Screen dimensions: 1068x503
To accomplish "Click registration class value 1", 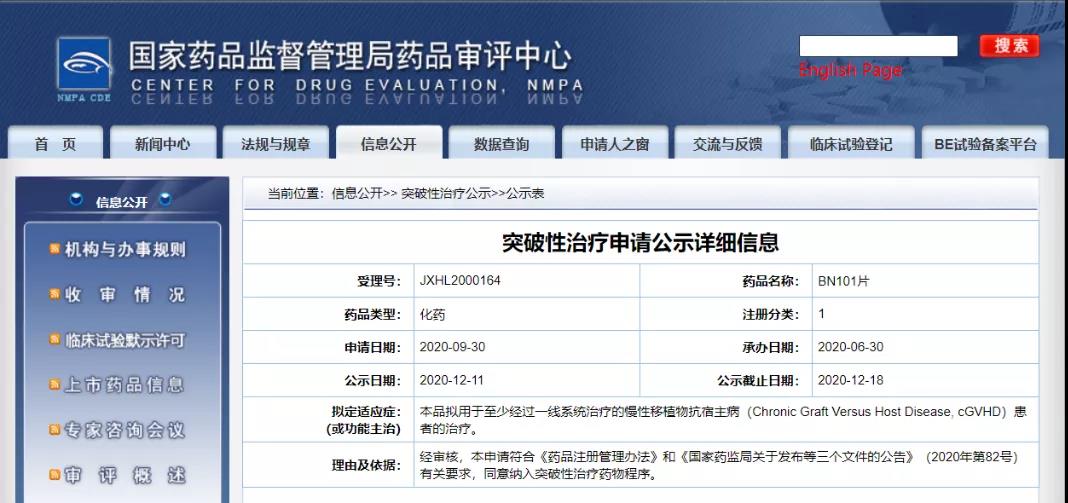I will pyautogui.click(x=821, y=314).
